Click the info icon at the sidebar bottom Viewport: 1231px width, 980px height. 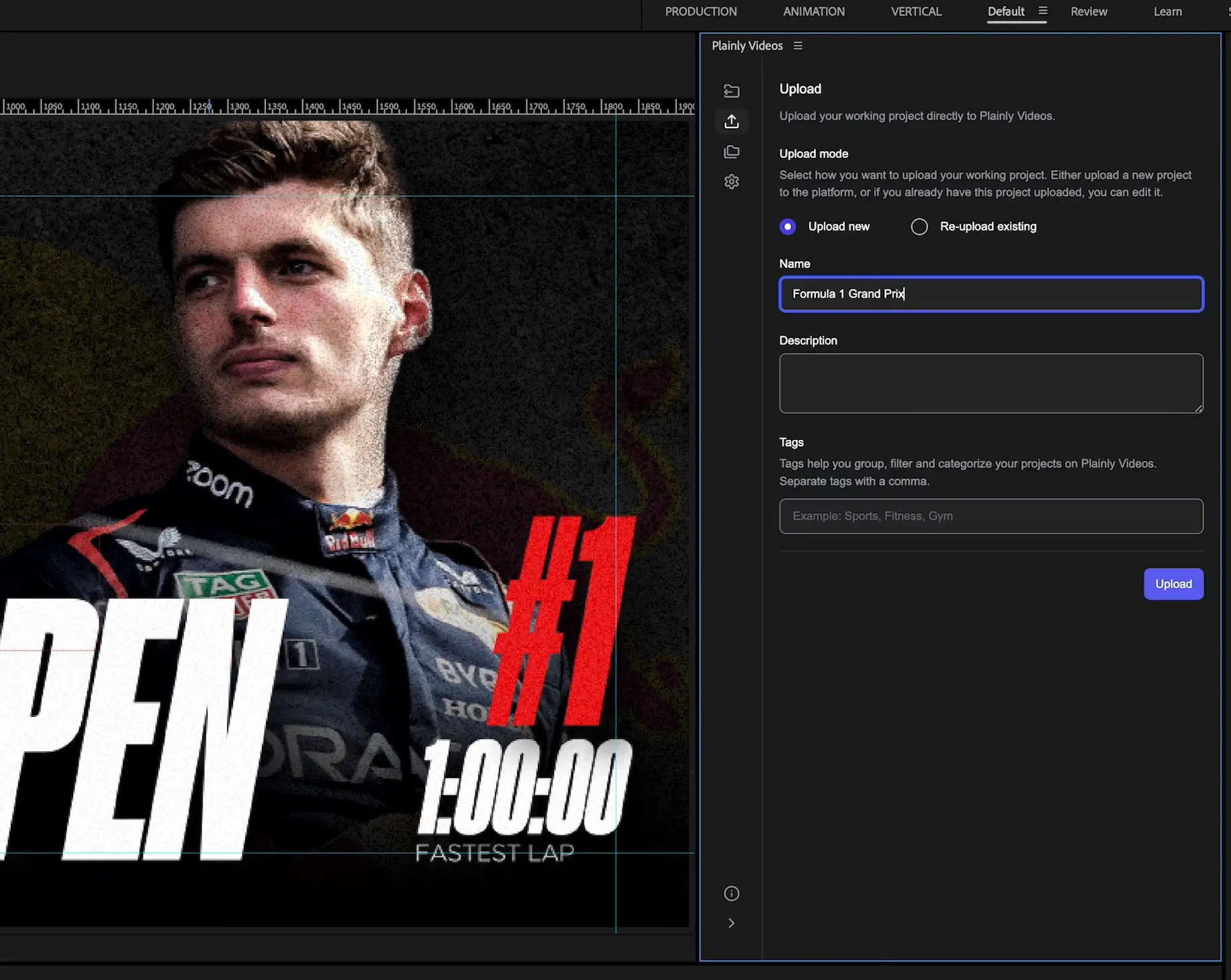point(731,893)
